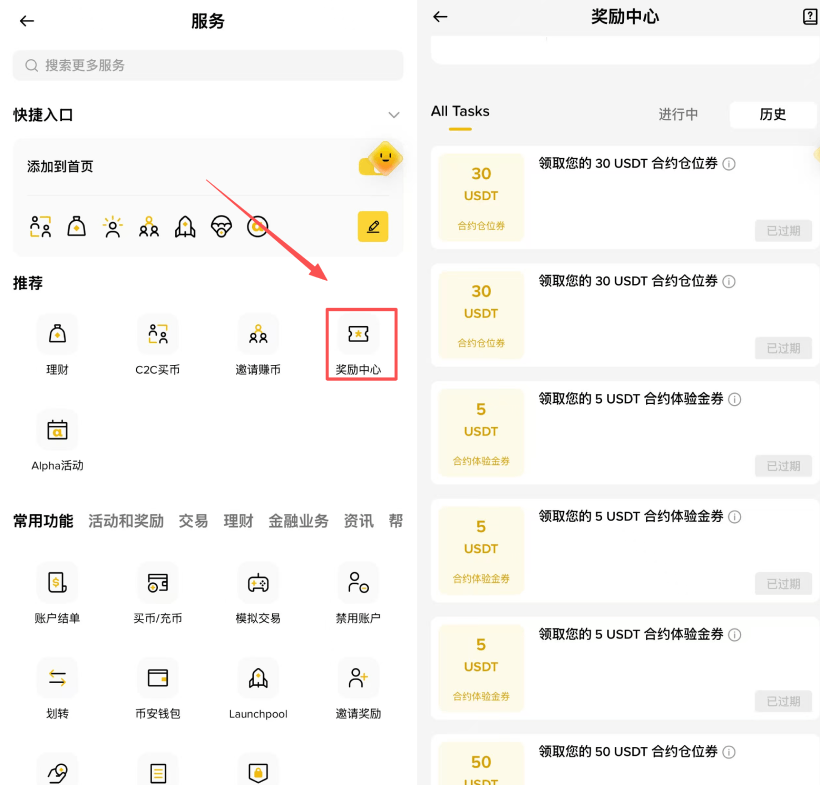Open Launchpool in common functions
This screenshot has height=785, width=820.
[x=258, y=689]
